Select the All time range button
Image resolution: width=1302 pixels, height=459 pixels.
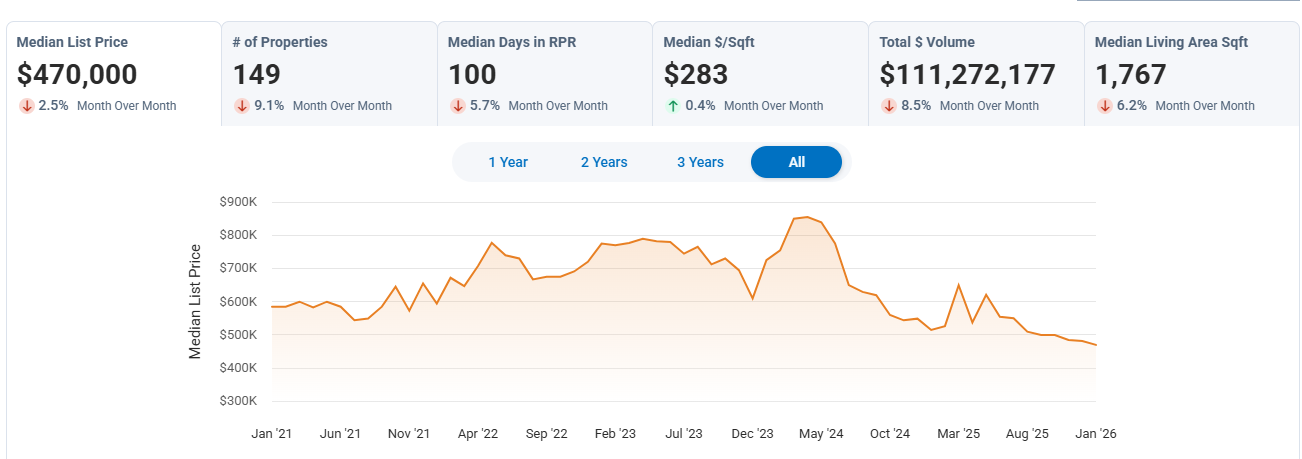coord(796,162)
